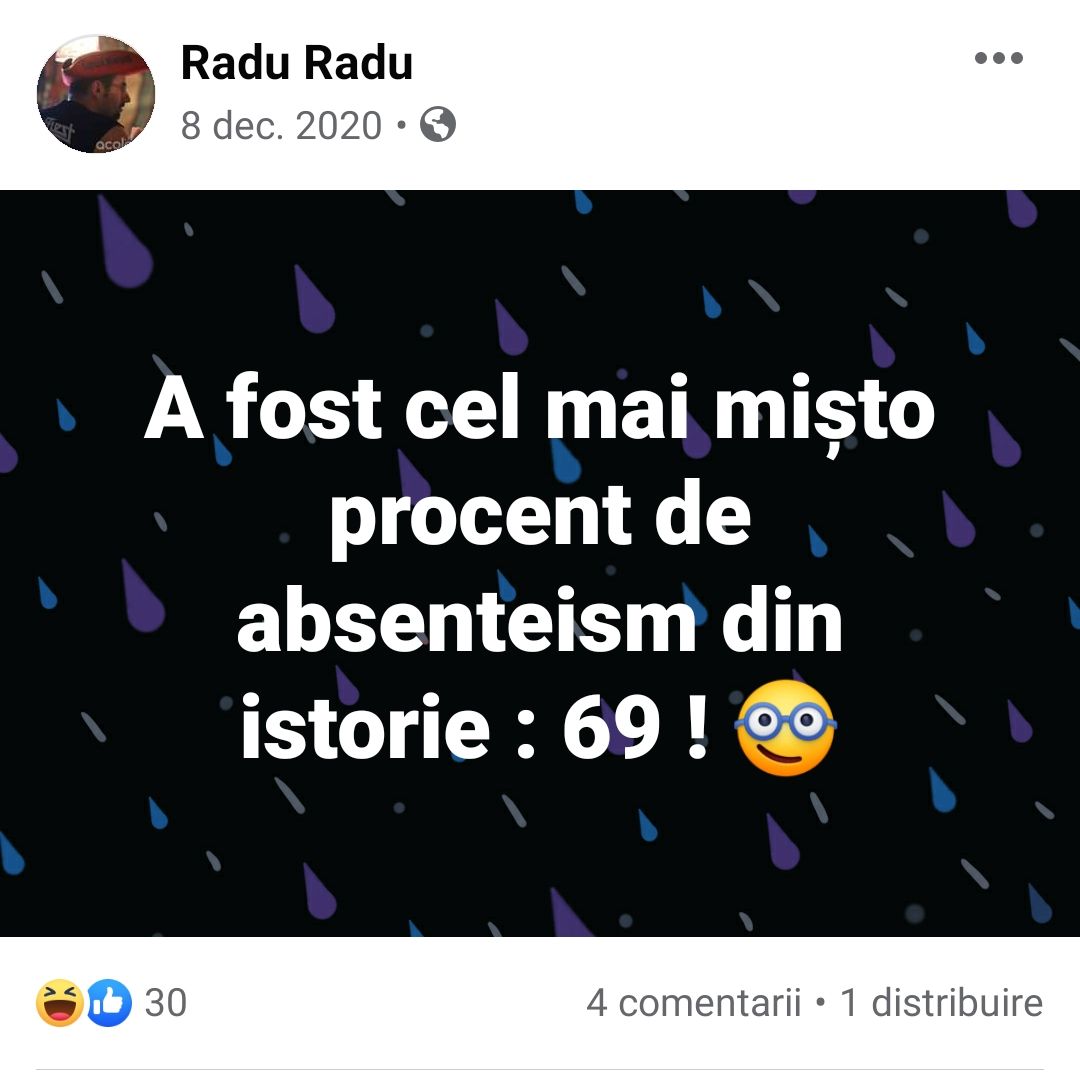Open the 1 distribuire shares link
The height and width of the screenshot is (1088, 1080).
tap(941, 1003)
